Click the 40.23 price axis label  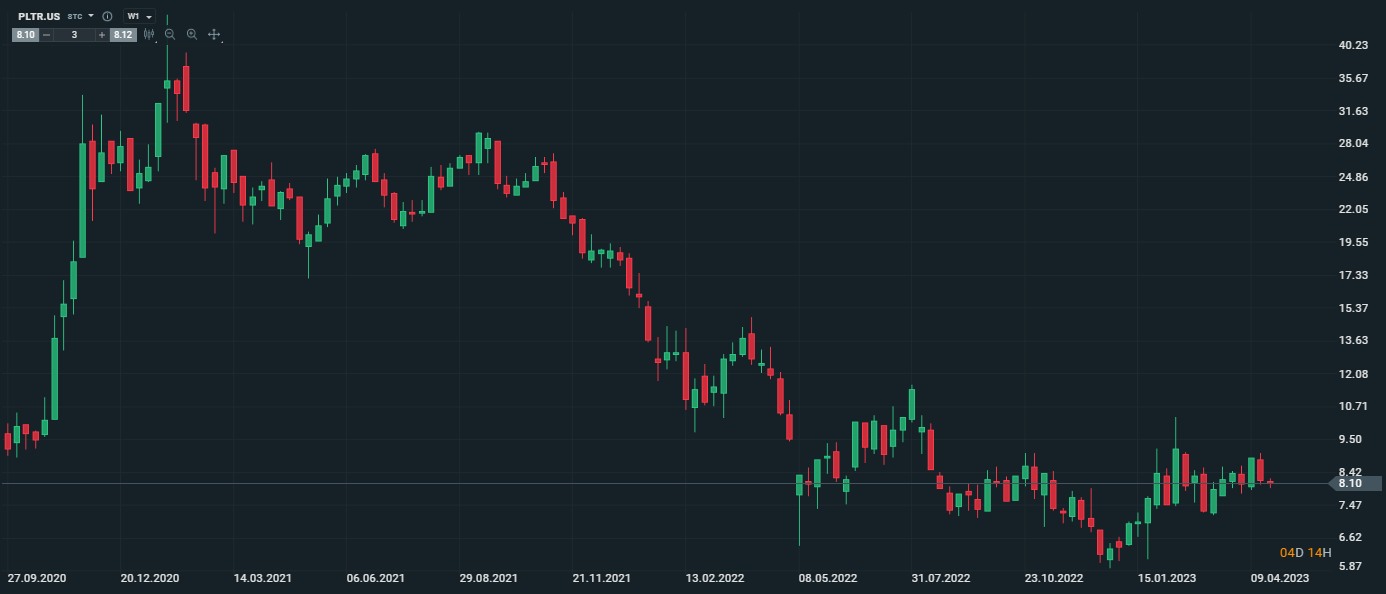1352,44
